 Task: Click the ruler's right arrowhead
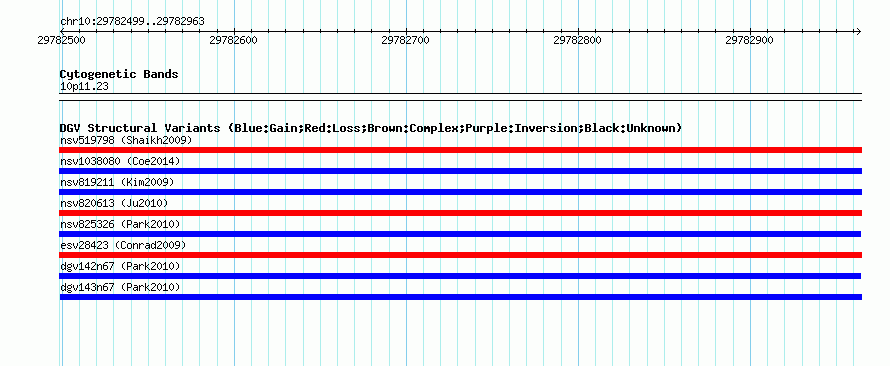858,31
